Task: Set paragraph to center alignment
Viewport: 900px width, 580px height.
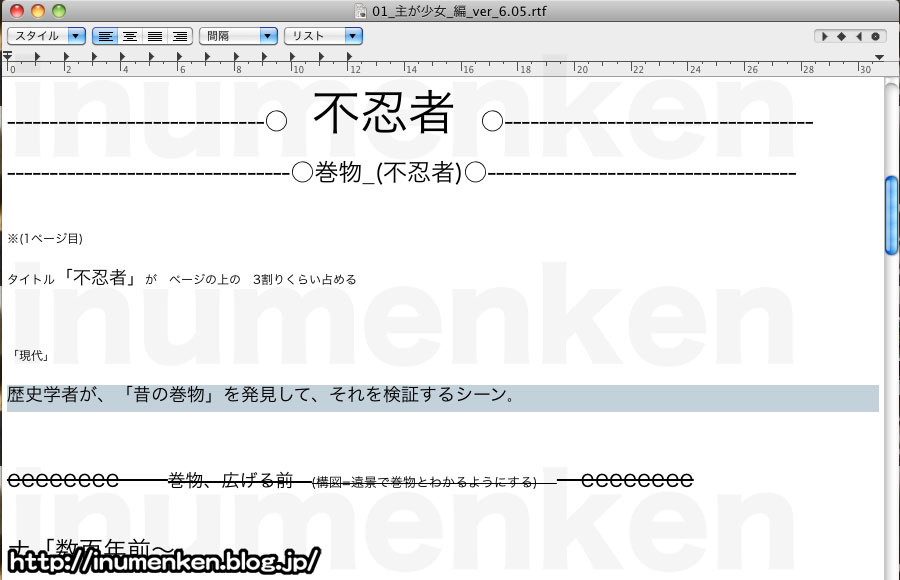Action: pos(130,36)
